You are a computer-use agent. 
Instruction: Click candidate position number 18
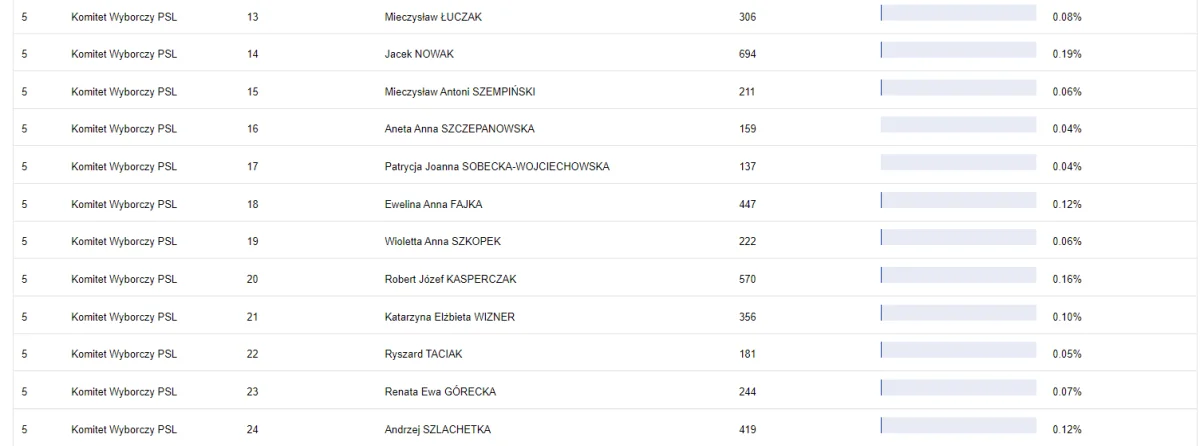252,205
